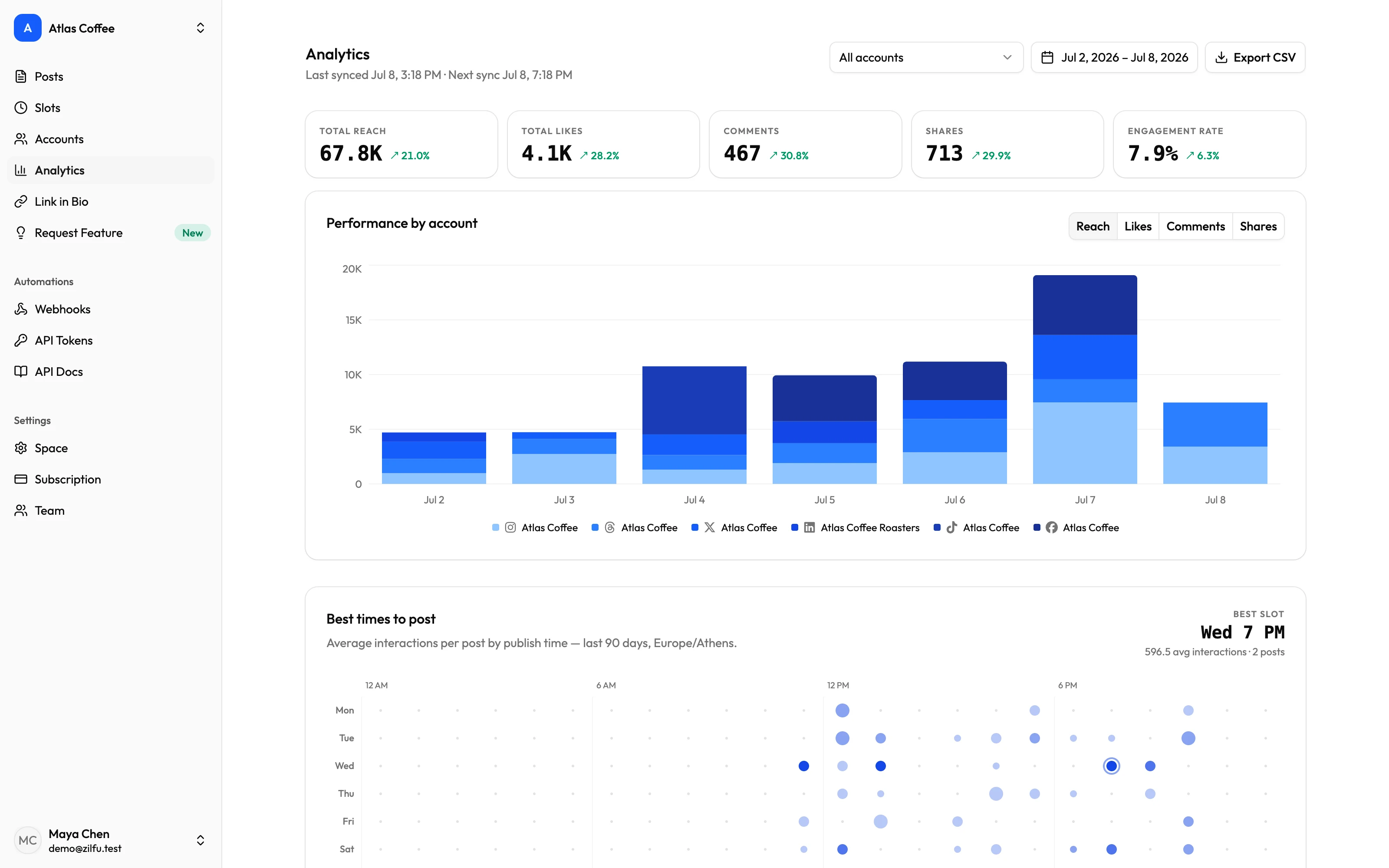Click the light blue Instagram legend swatch
The image size is (1389, 868).
pyautogui.click(x=495, y=528)
